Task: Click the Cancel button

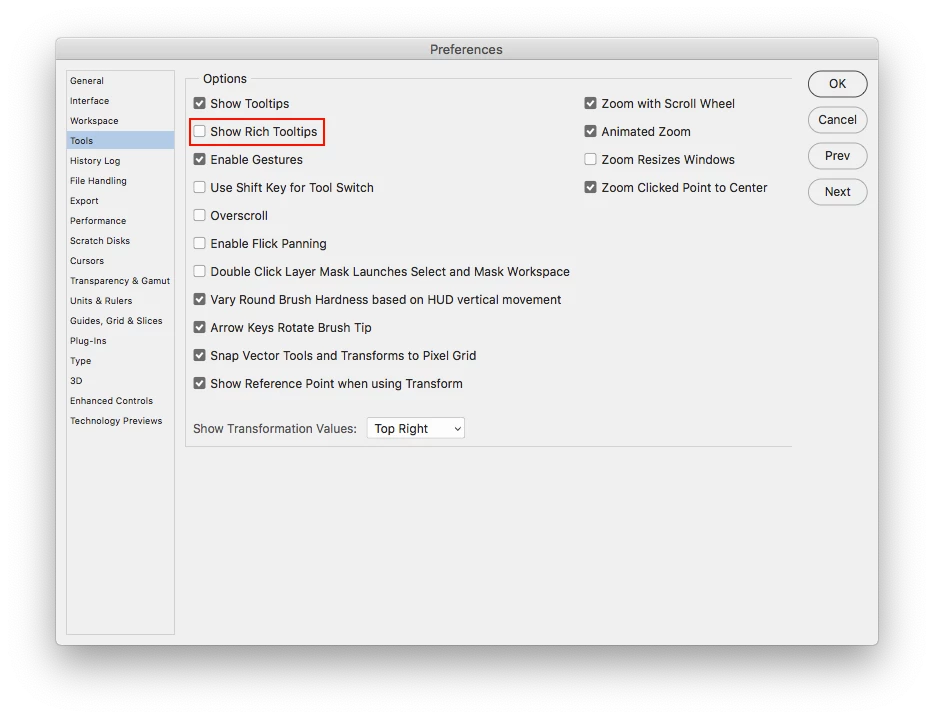Action: [x=838, y=120]
